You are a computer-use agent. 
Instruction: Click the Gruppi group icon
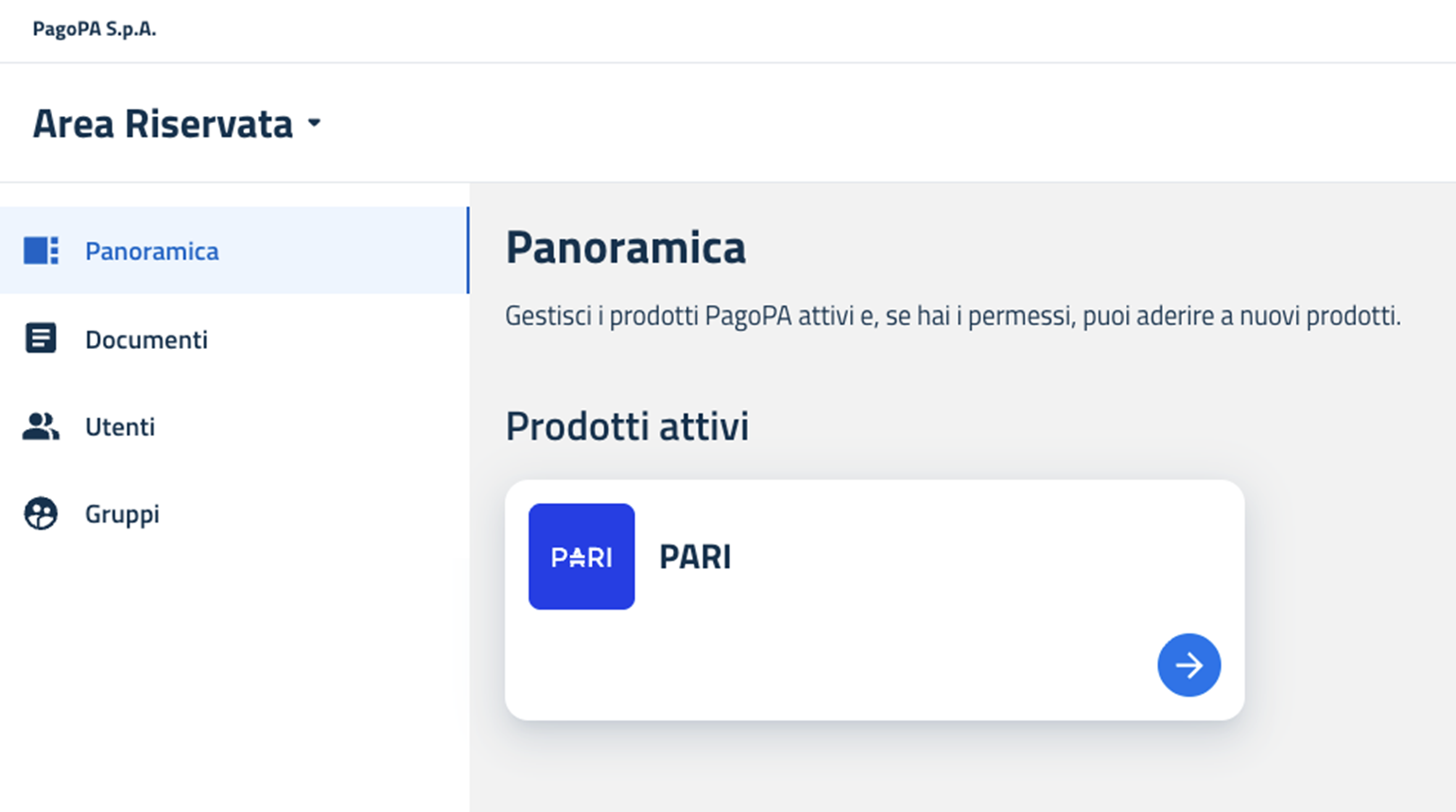(x=41, y=513)
